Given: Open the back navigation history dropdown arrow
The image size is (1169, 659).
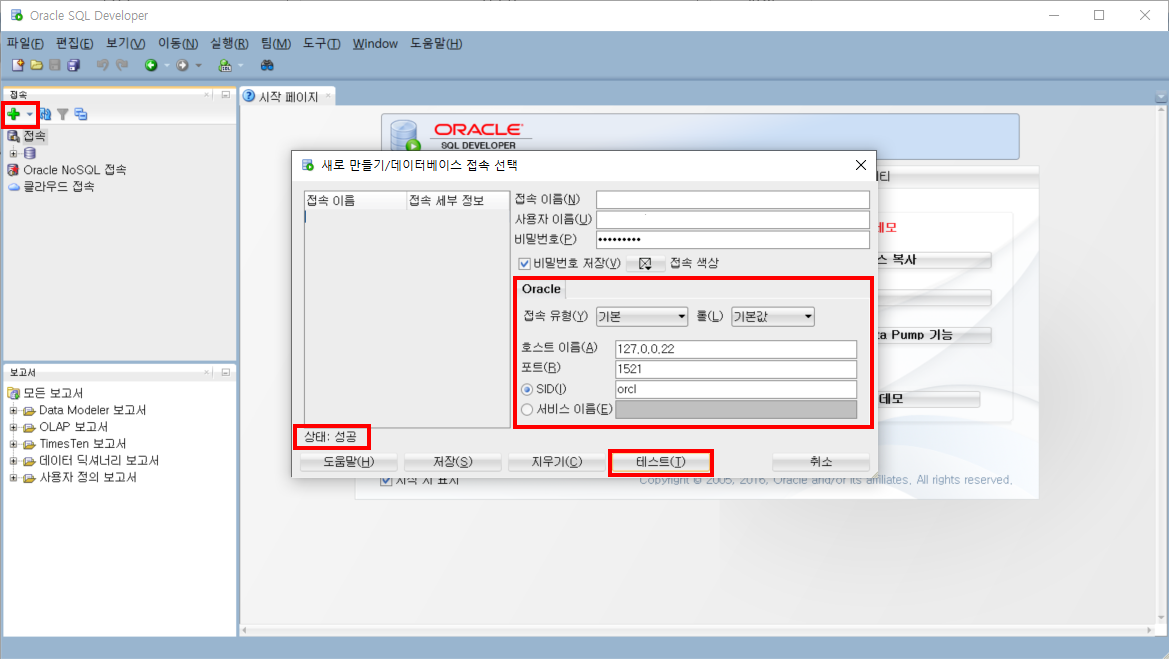Looking at the screenshot, I should (166, 66).
